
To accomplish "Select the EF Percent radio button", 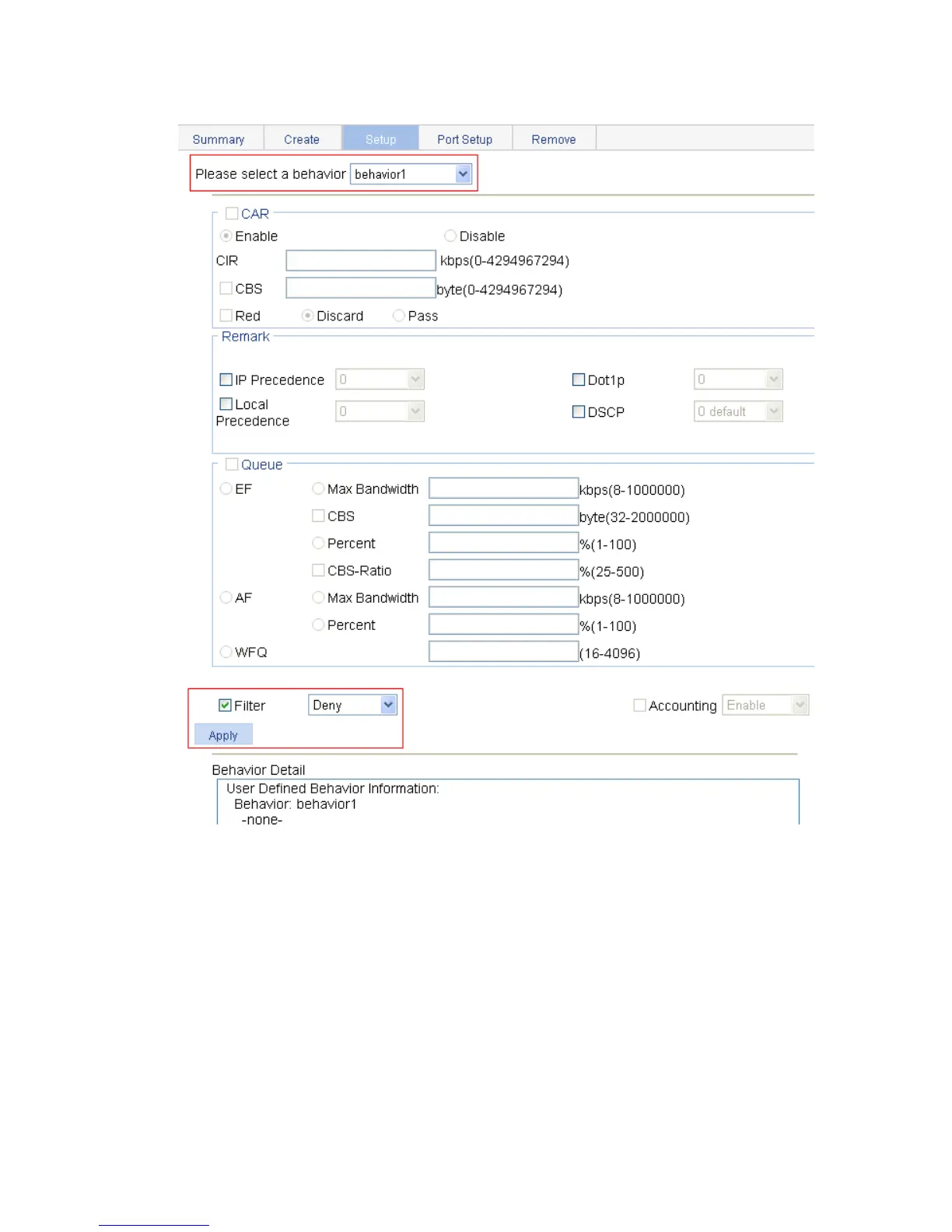I will 318,543.
